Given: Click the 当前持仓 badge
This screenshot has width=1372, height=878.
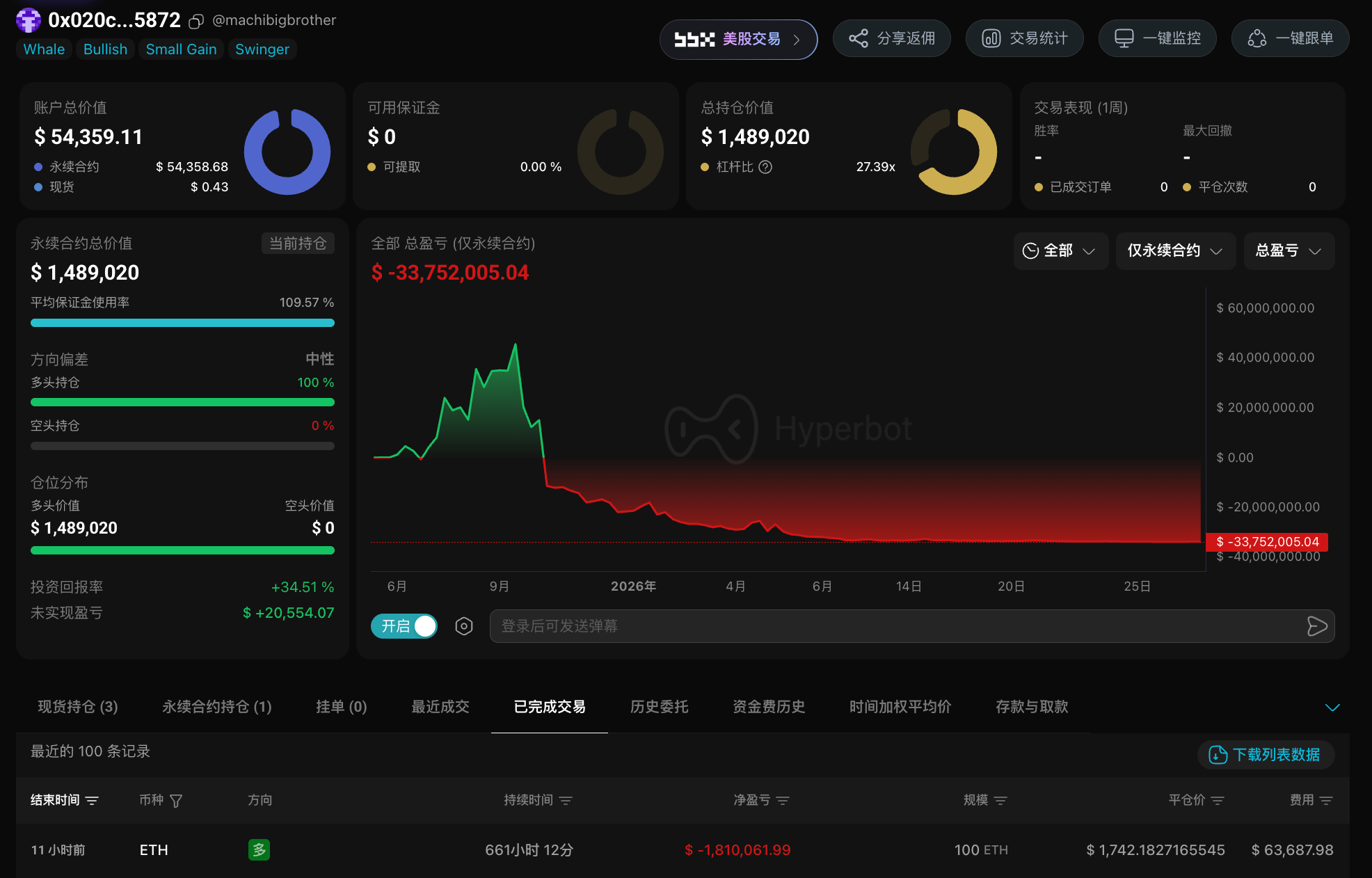Looking at the screenshot, I should point(298,244).
